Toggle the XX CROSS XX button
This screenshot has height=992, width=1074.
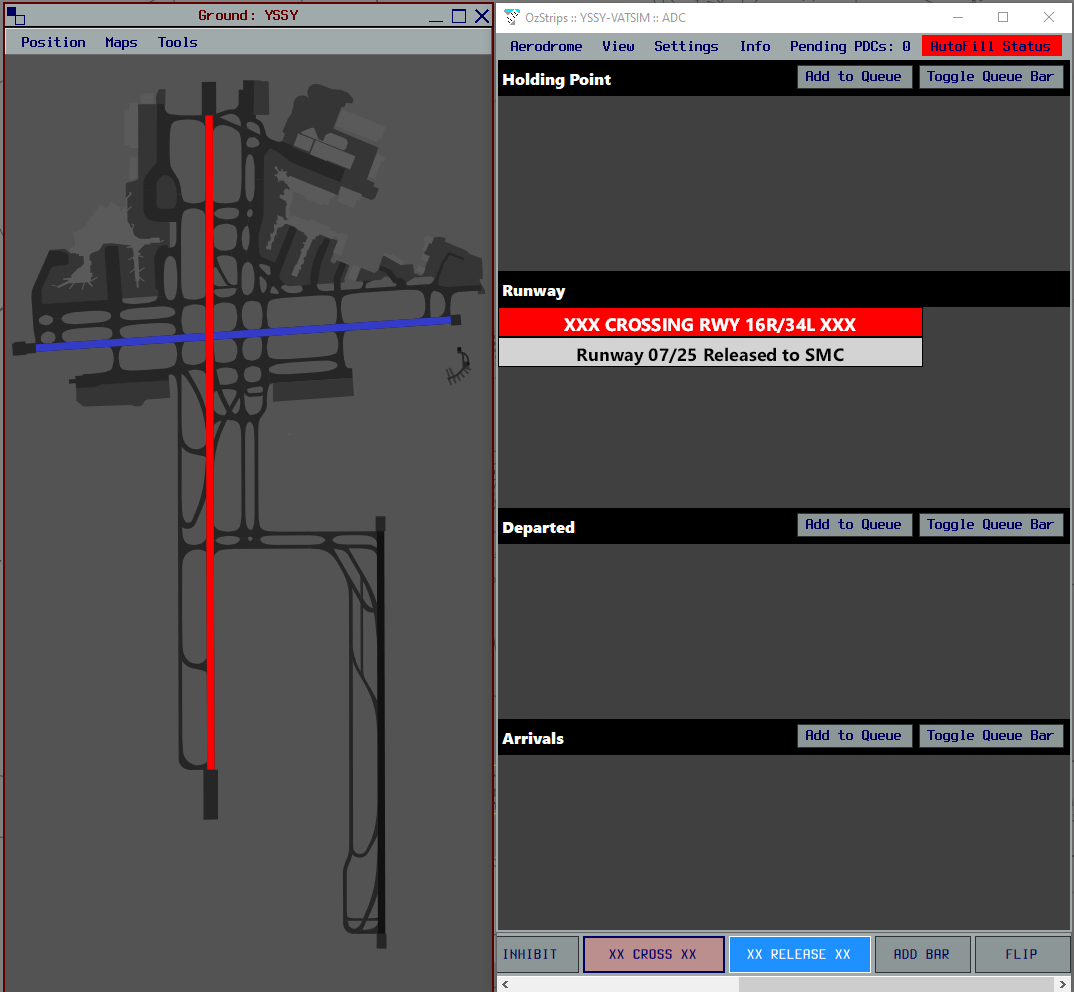[x=653, y=954]
